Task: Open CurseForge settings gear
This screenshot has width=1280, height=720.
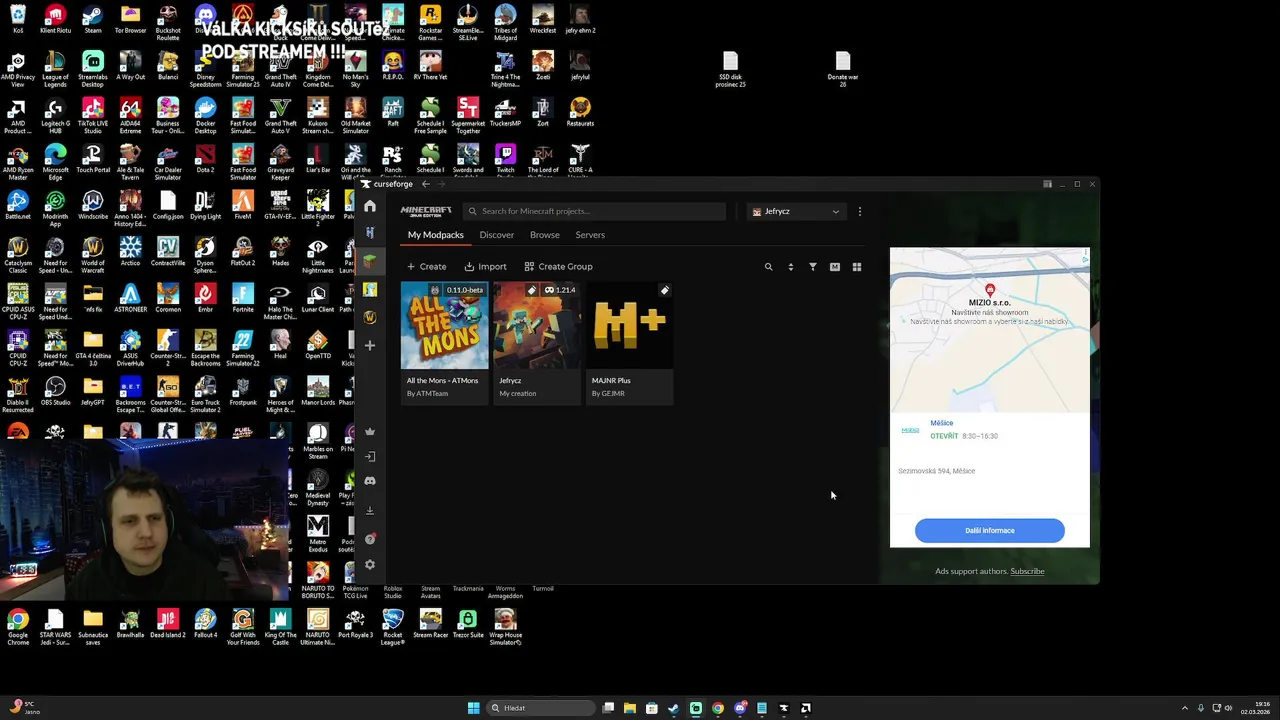Action: (370, 565)
